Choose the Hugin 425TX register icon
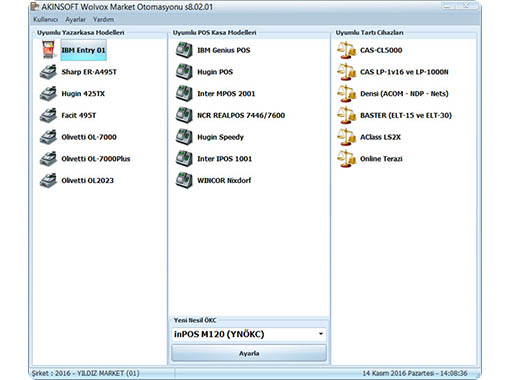 tap(48, 94)
